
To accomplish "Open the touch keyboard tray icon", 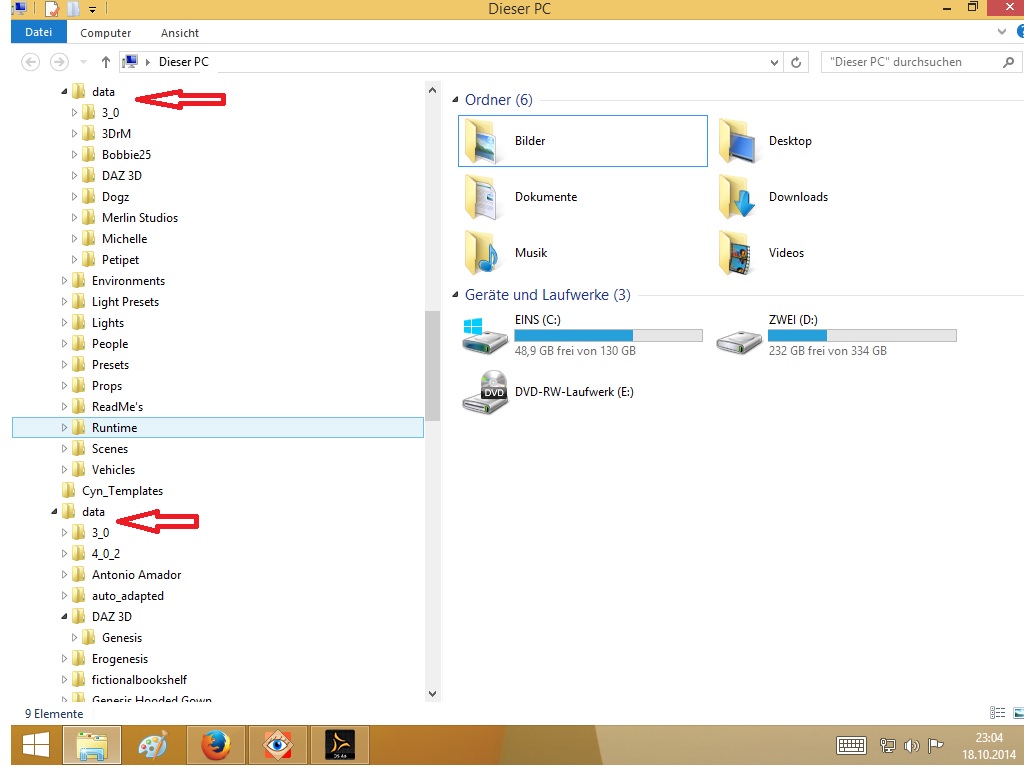I will (851, 745).
